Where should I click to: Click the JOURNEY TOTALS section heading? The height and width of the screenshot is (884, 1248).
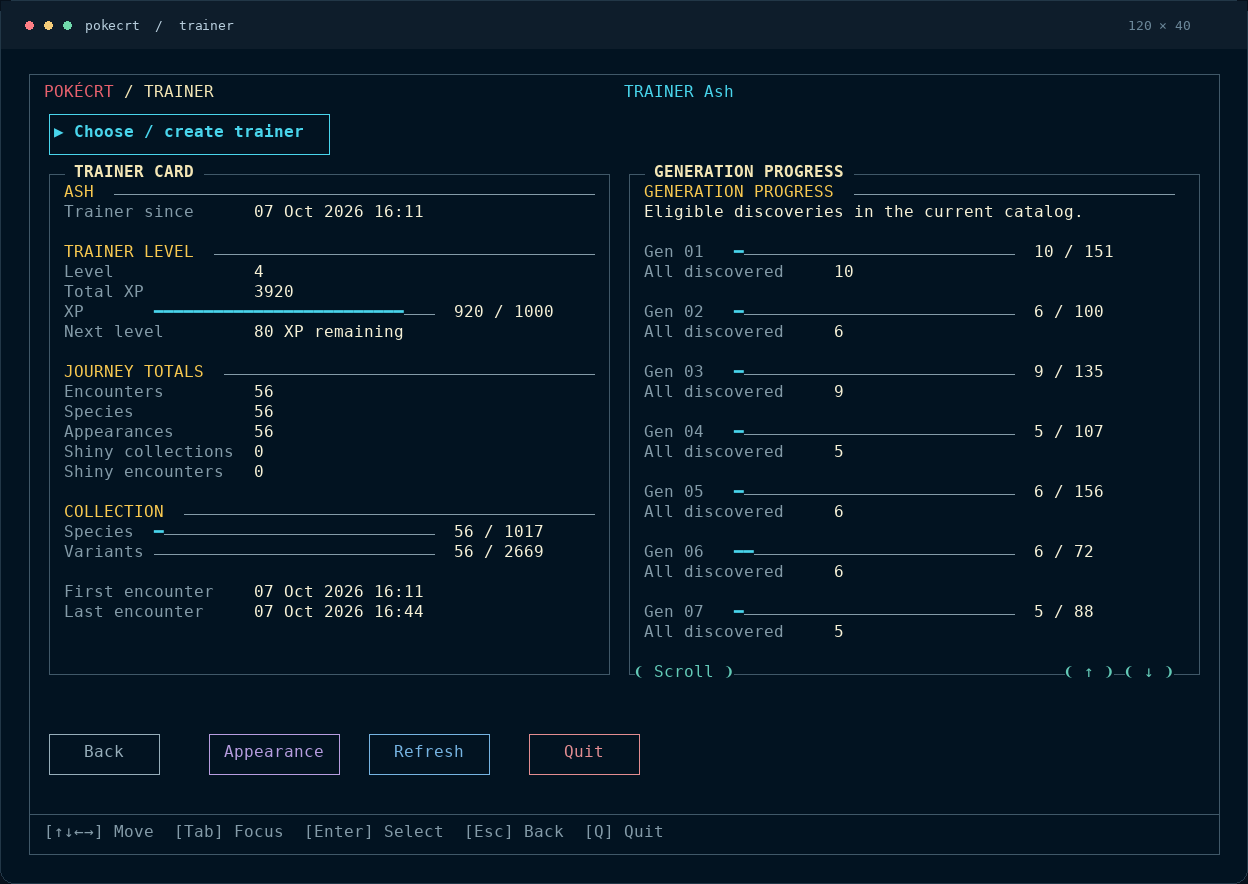tap(134, 372)
